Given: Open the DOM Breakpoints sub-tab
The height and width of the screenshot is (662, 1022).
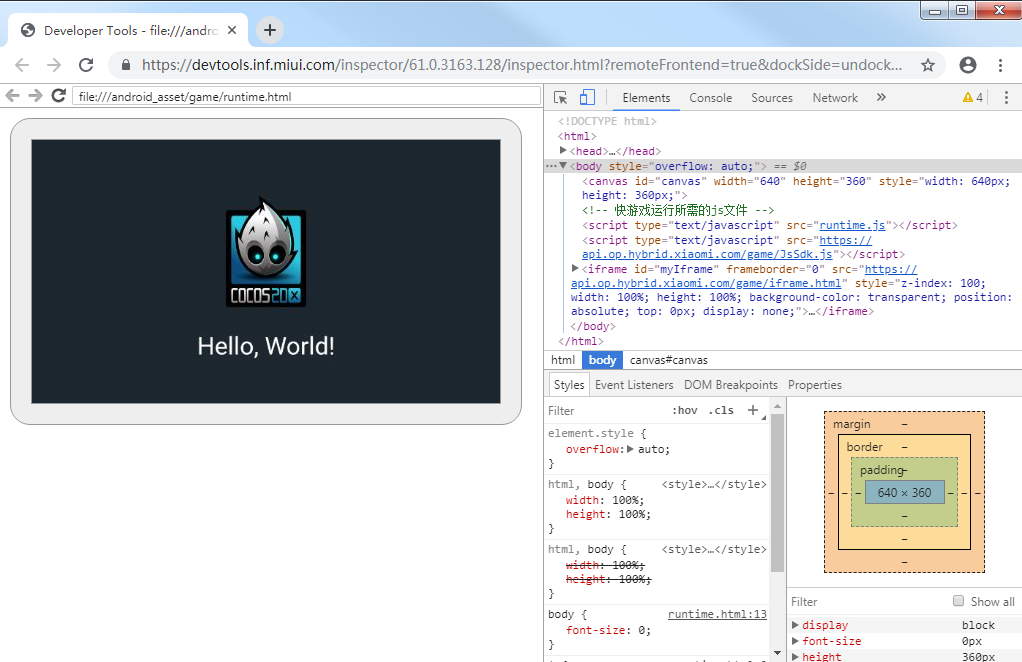Looking at the screenshot, I should coord(731,385).
